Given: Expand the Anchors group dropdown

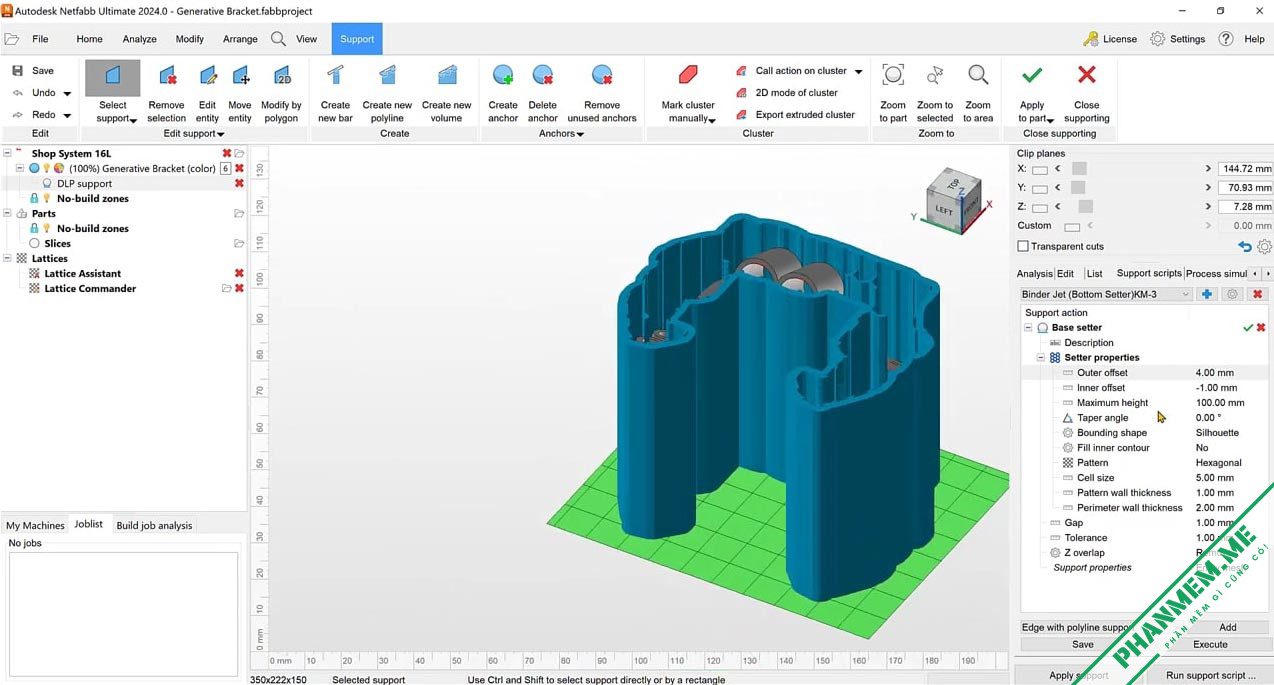Looking at the screenshot, I should (581, 134).
